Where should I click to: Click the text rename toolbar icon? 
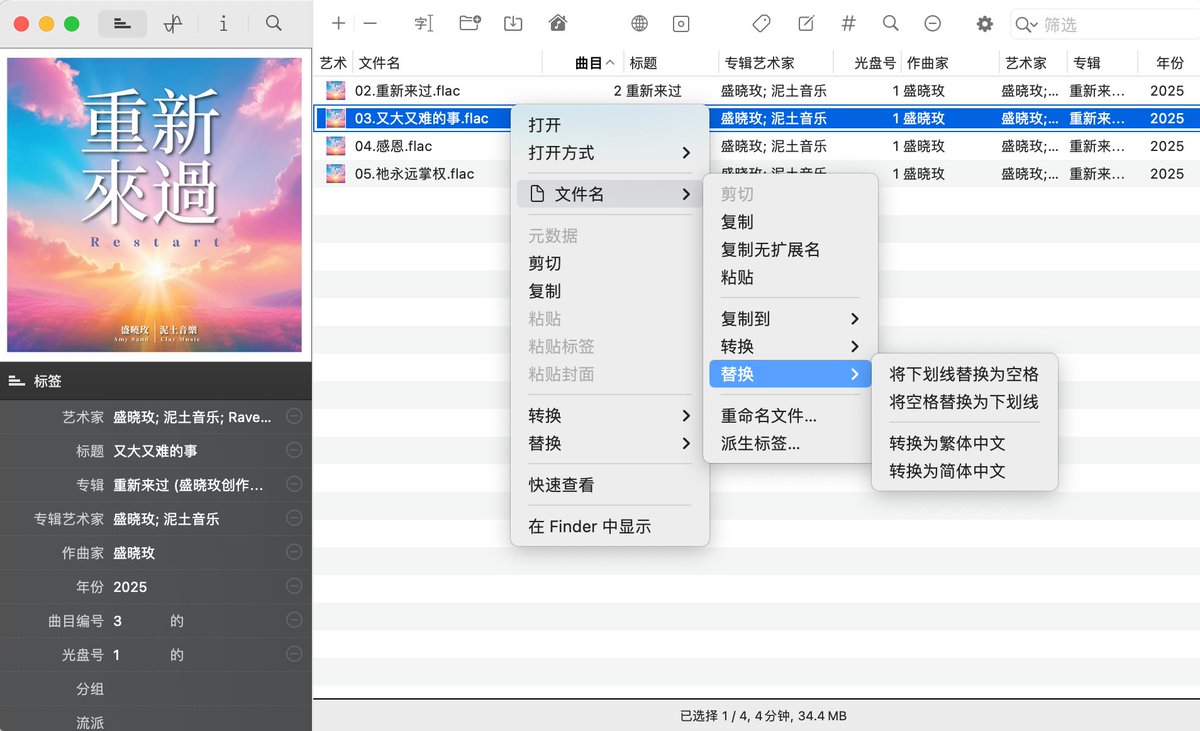423,24
